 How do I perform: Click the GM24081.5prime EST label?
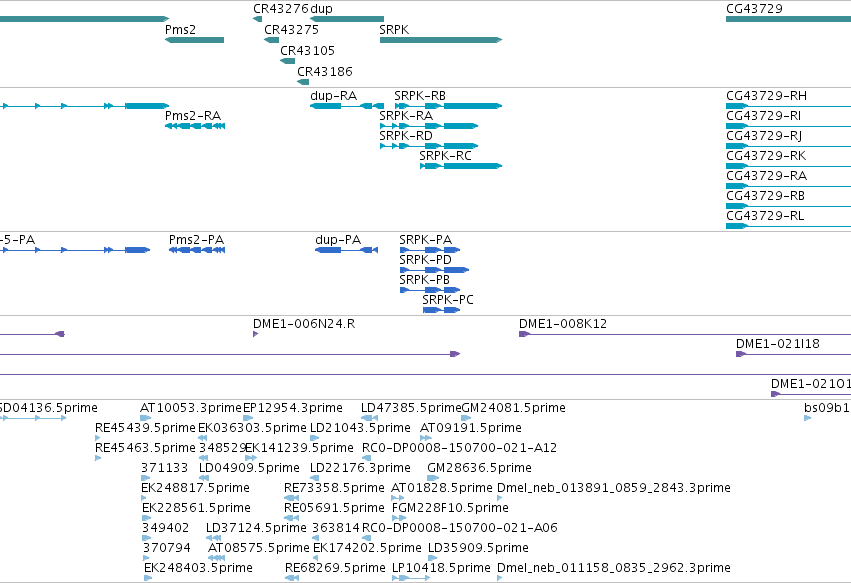(x=513, y=408)
